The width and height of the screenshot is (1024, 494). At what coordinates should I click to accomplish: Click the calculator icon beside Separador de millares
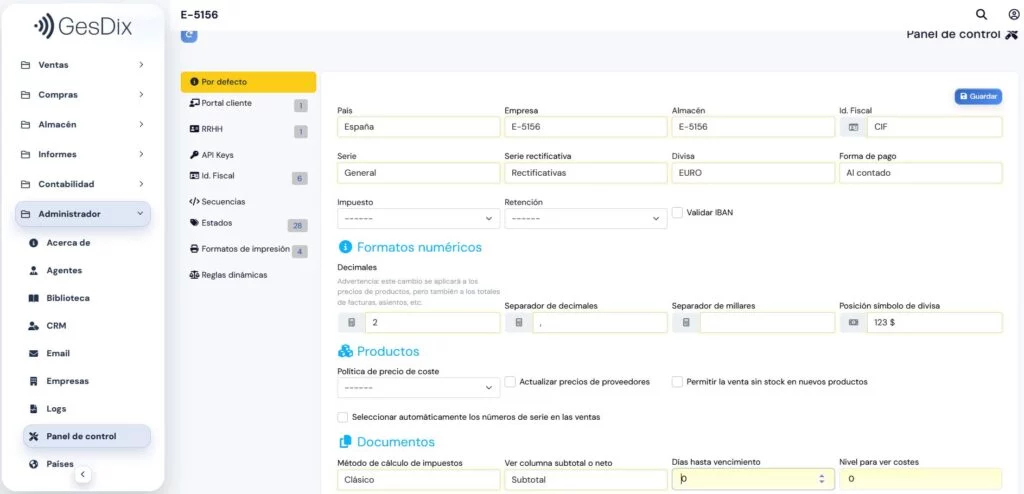click(686, 323)
